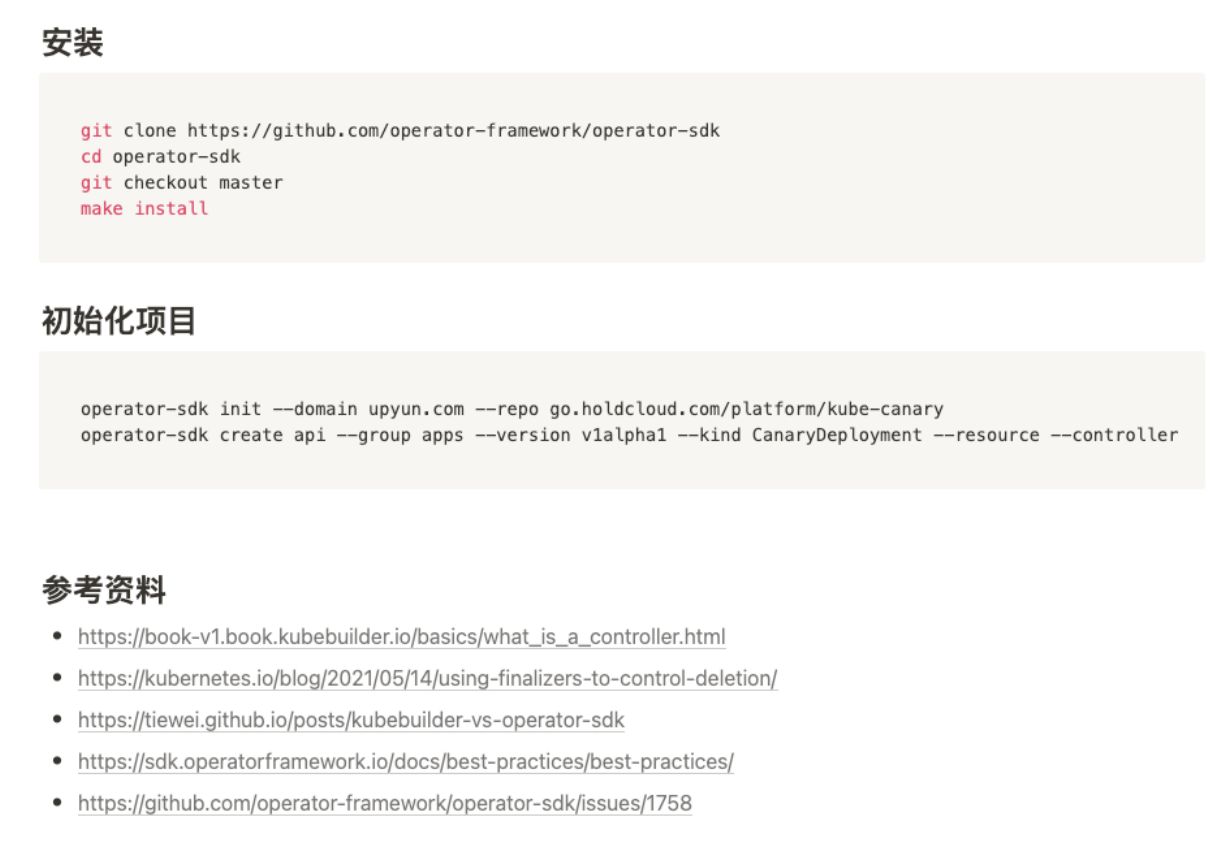This screenshot has height=860, width=1231.
Task: Open the kubernetes.io finalizers blog link
Action: click(x=427, y=679)
